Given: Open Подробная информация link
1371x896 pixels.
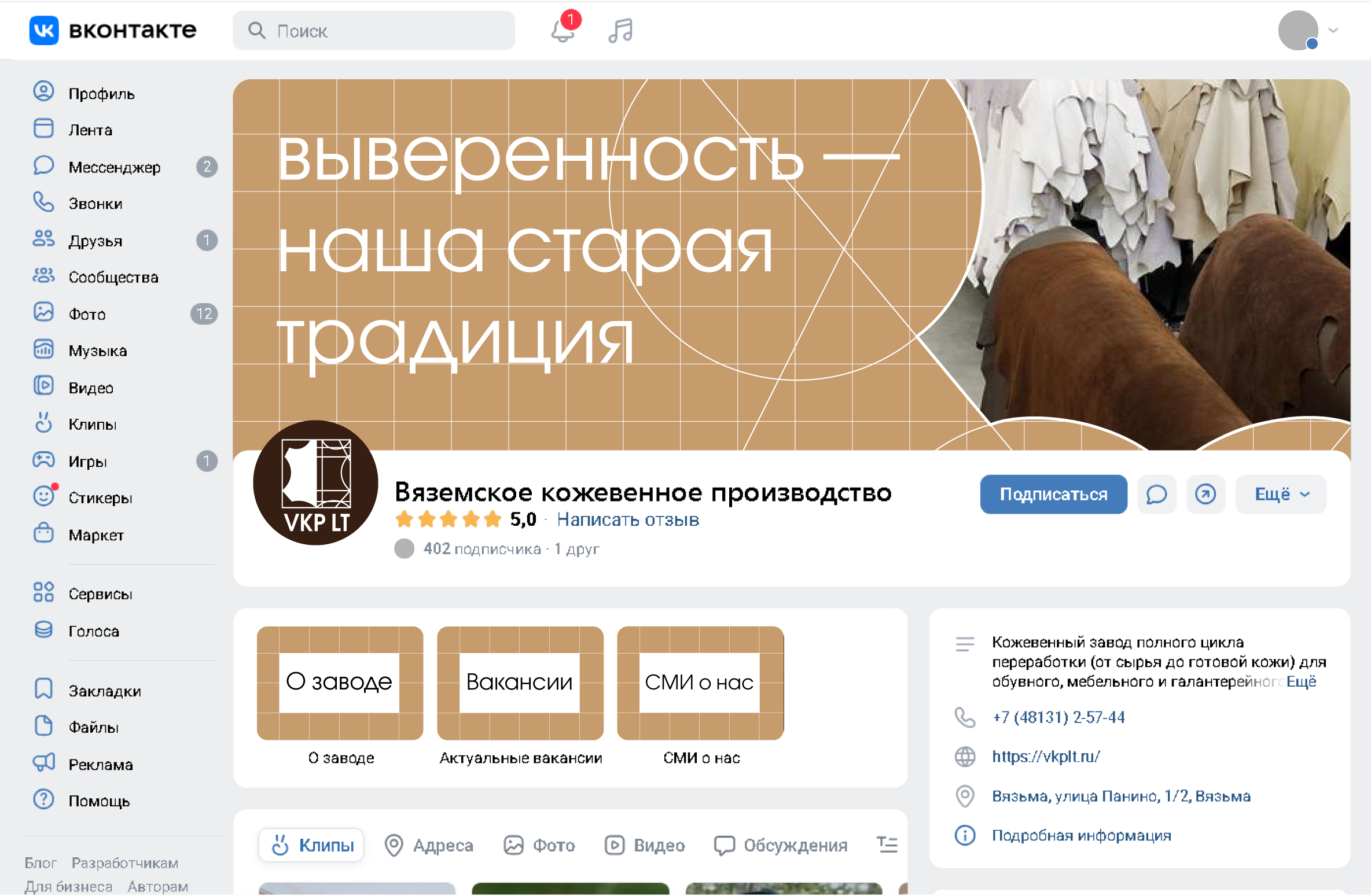Looking at the screenshot, I should 1081,835.
